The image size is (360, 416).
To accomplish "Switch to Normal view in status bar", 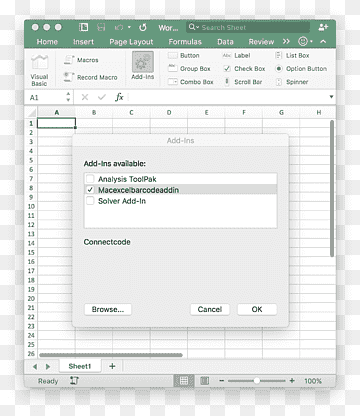I will pyautogui.click(x=184, y=381).
